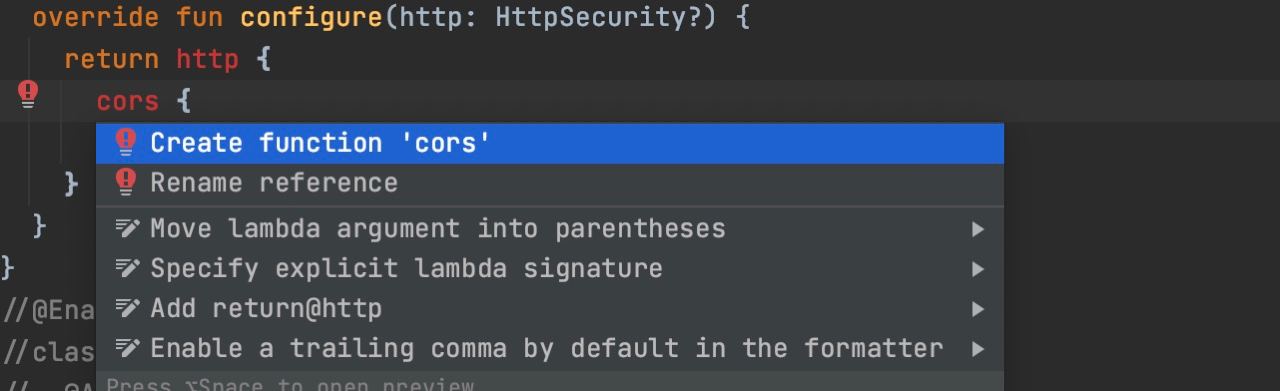Image resolution: width=1280 pixels, height=391 pixels.
Task: Expand submenu arrow for Enable a trailing comma
Action: click(977, 349)
